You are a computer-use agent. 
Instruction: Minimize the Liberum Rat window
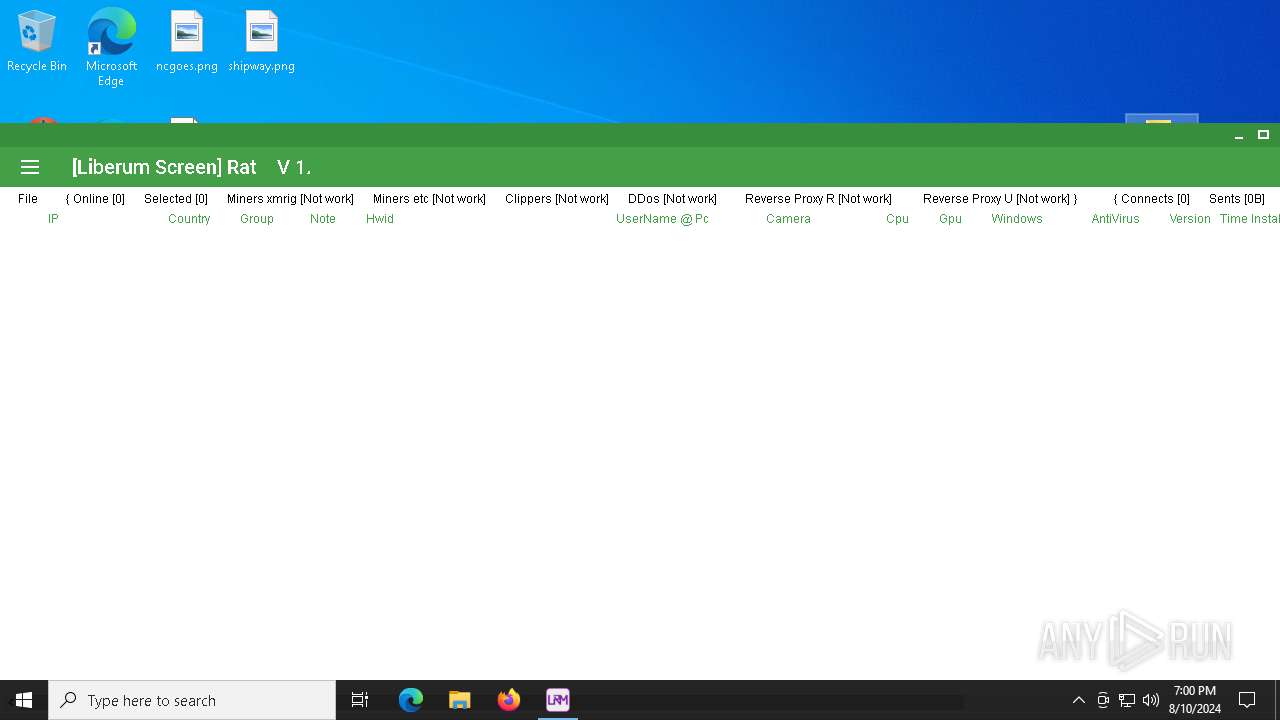tap(1239, 135)
